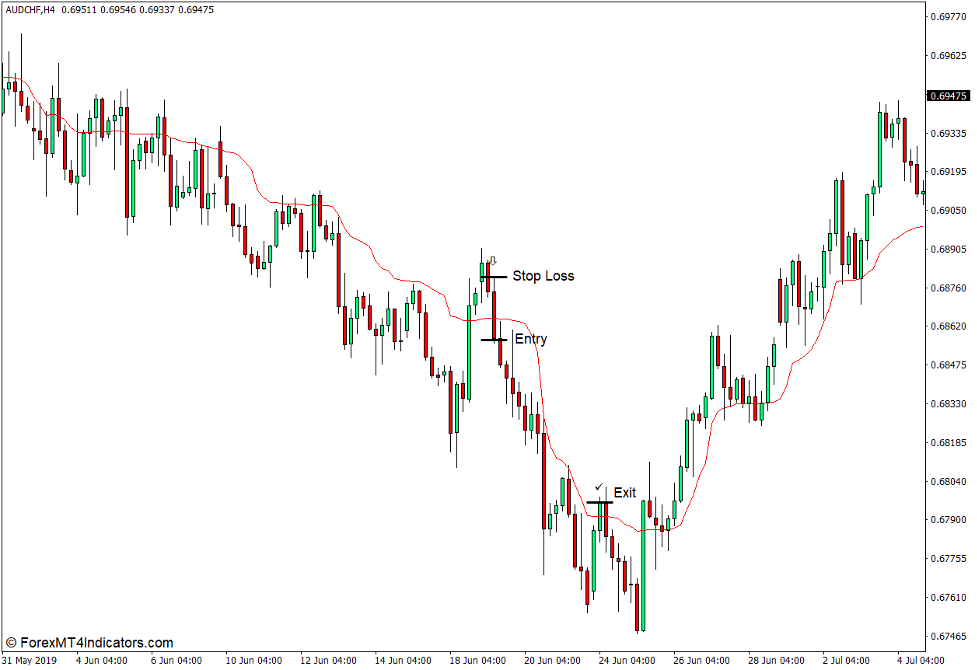Image resolution: width=977 pixels, height=670 pixels.
Task: Select the Exit horizontal marker line
Action: click(x=599, y=502)
